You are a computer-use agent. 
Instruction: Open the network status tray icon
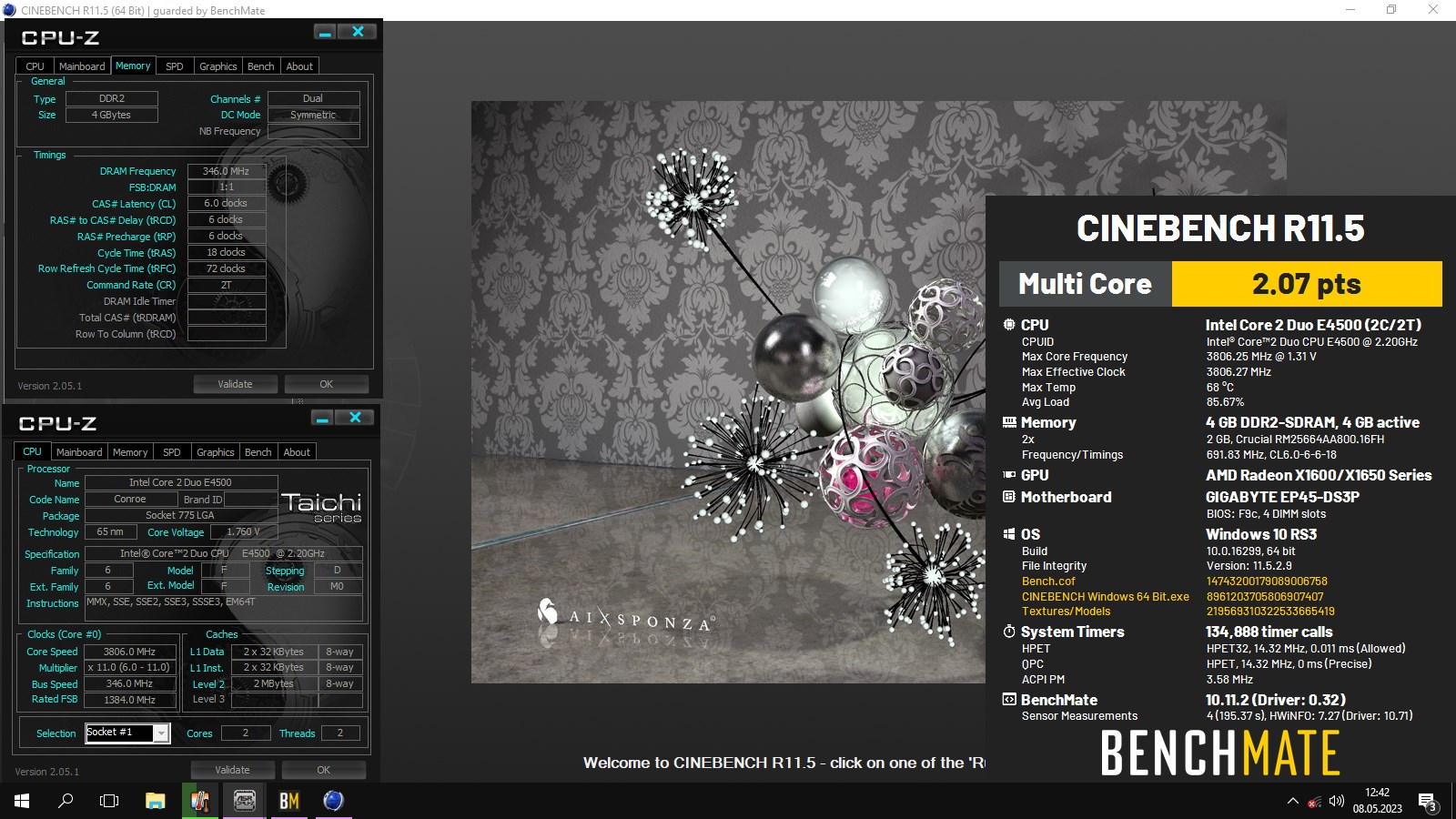point(1314,802)
